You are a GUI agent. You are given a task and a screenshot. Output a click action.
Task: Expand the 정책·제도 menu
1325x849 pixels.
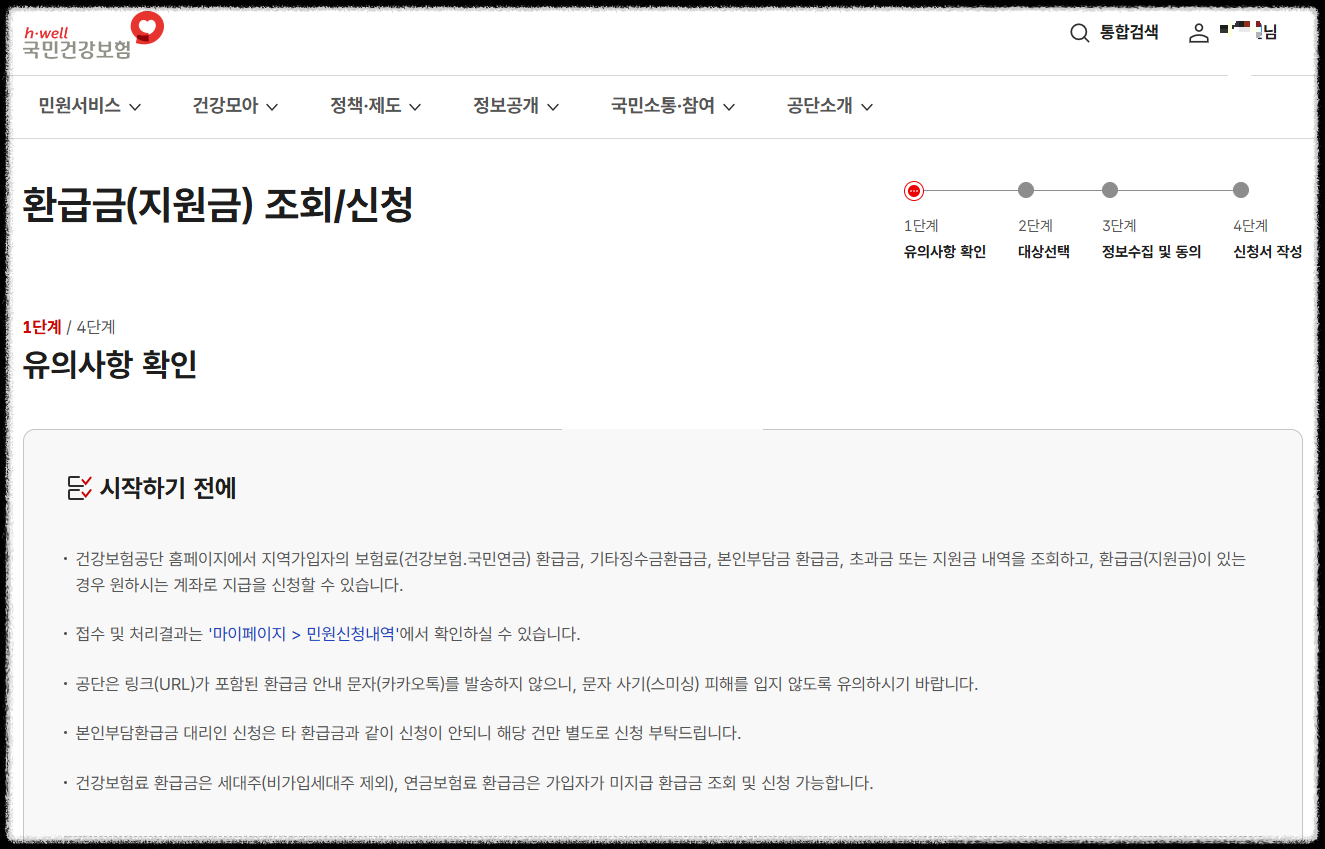pos(376,106)
